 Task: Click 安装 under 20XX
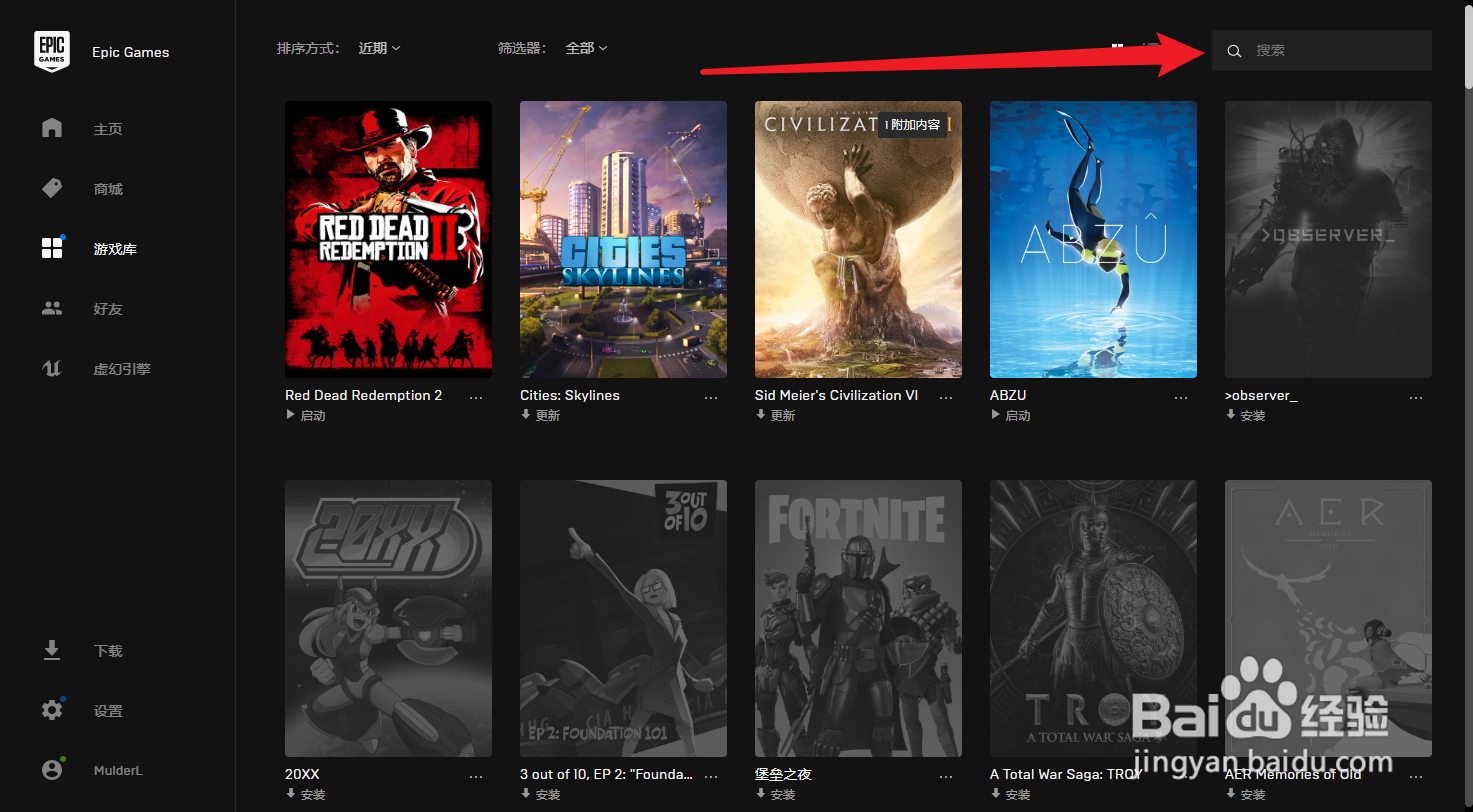tap(306, 794)
